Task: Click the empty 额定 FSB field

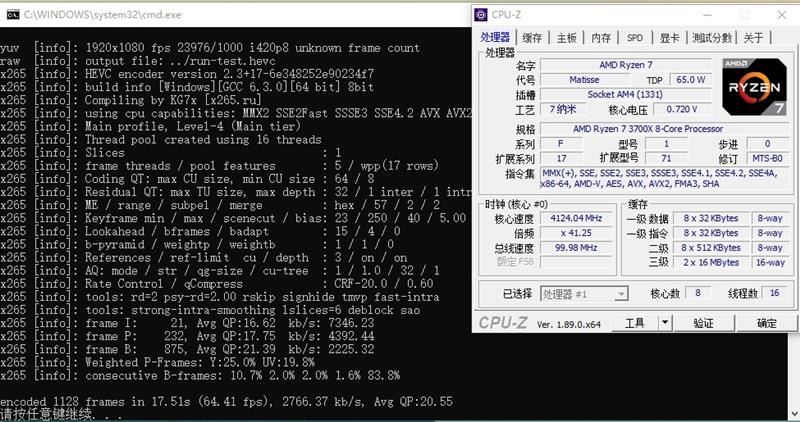Action: (x=577, y=262)
